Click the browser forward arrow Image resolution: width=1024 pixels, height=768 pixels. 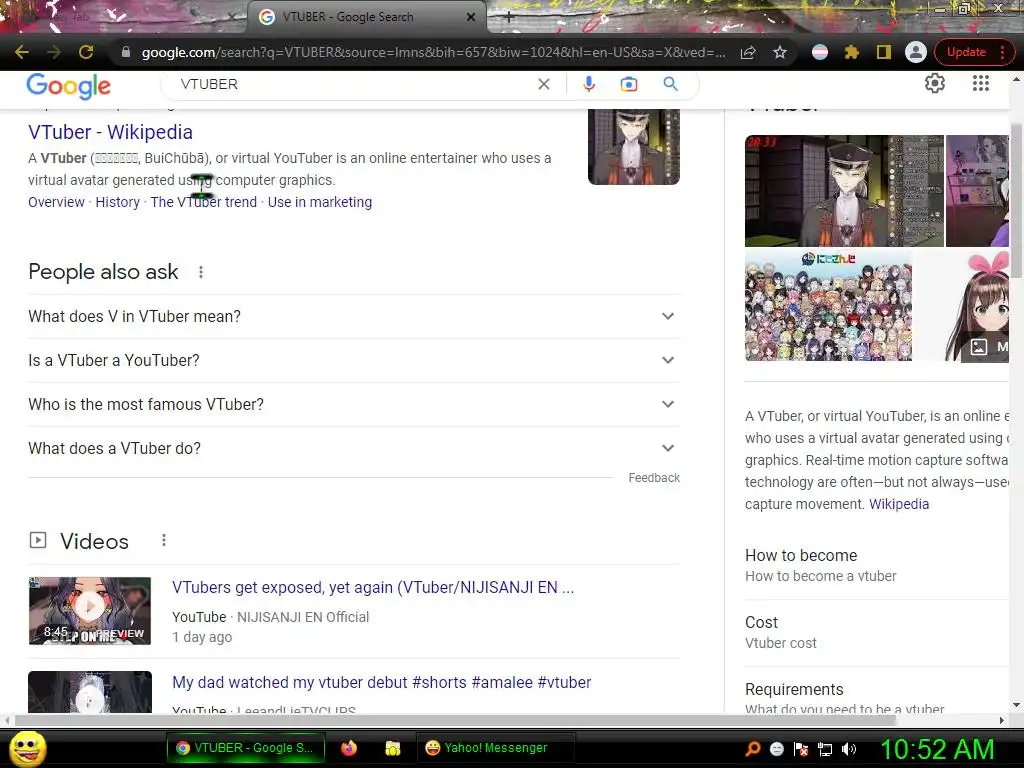pyautogui.click(x=54, y=52)
